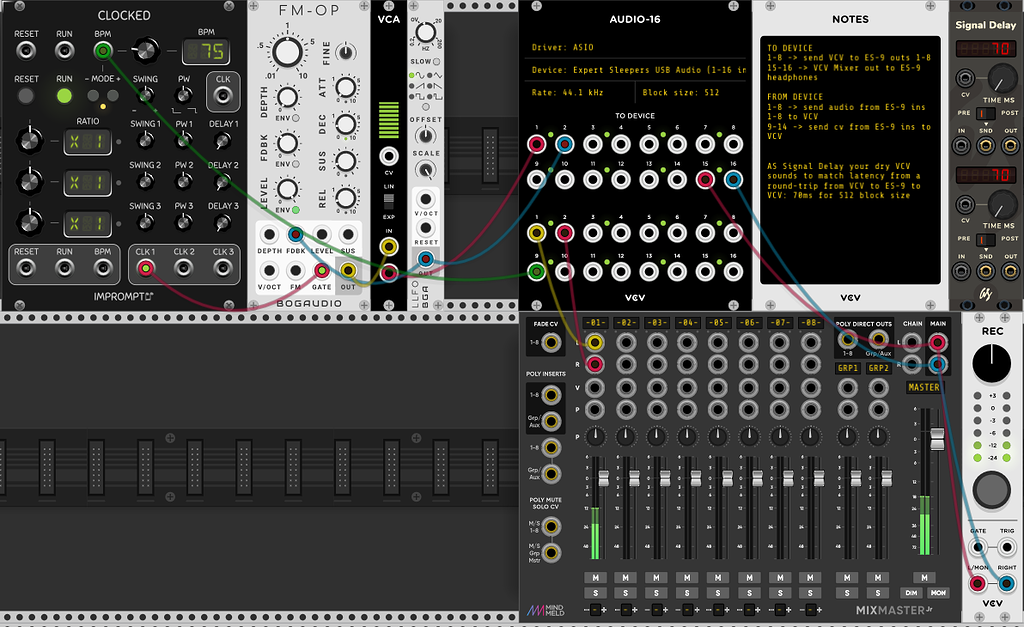The width and height of the screenshot is (1024, 627).
Task: Open the Audio-16 Driver ASIO selector
Action: click(635, 47)
